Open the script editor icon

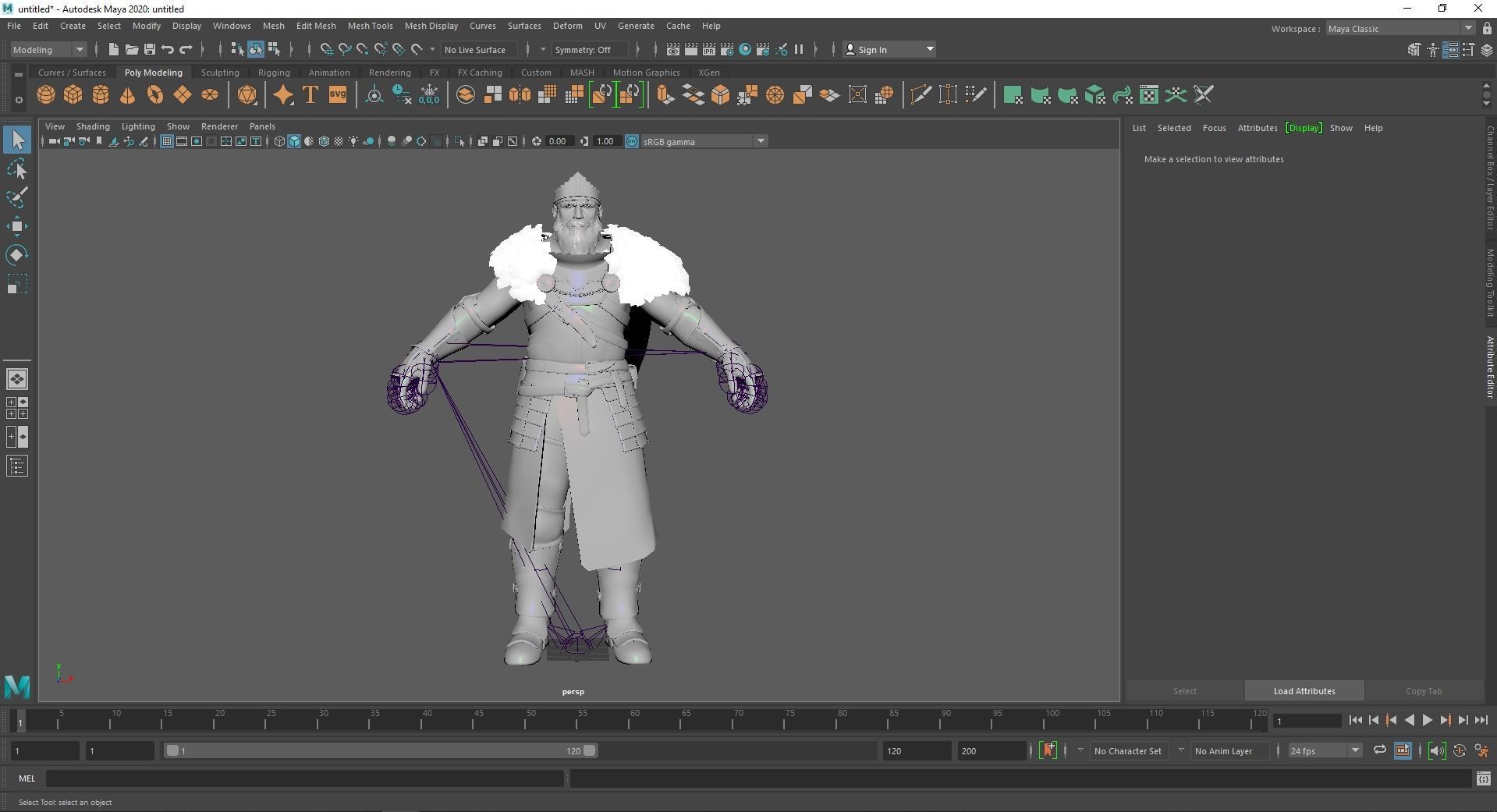coord(1483,778)
